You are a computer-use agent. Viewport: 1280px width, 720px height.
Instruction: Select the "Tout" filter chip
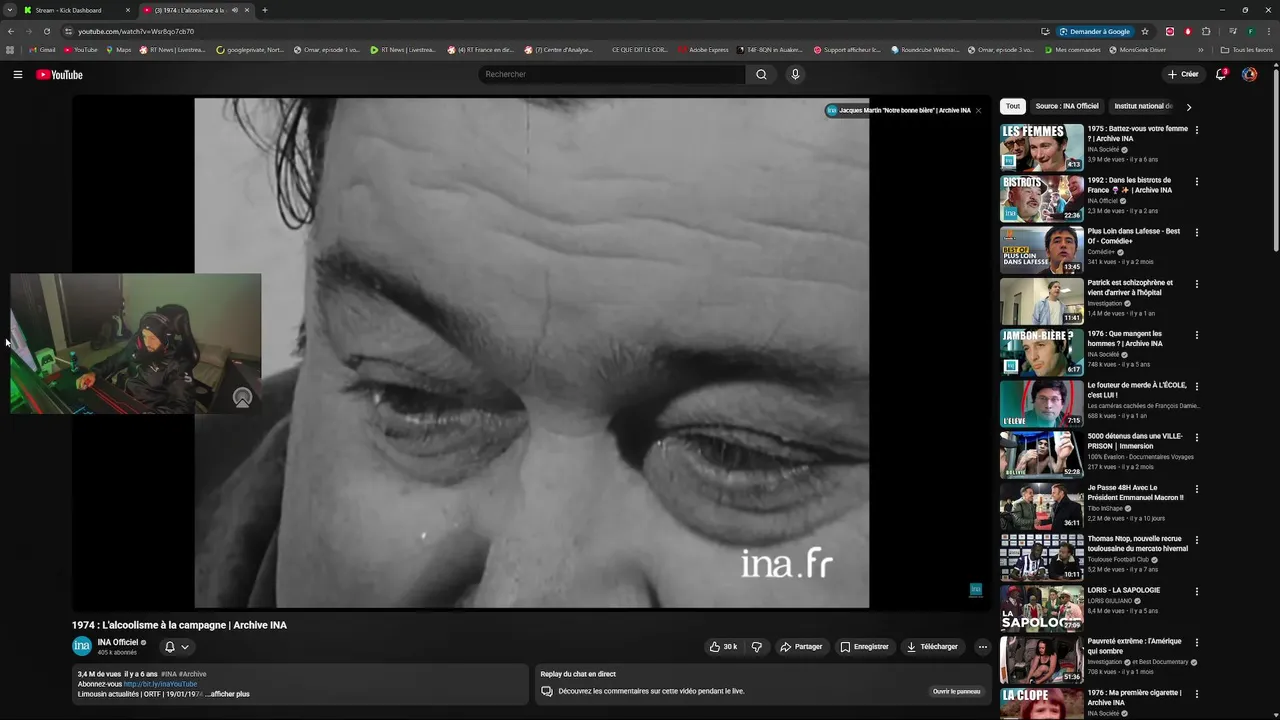(1013, 106)
